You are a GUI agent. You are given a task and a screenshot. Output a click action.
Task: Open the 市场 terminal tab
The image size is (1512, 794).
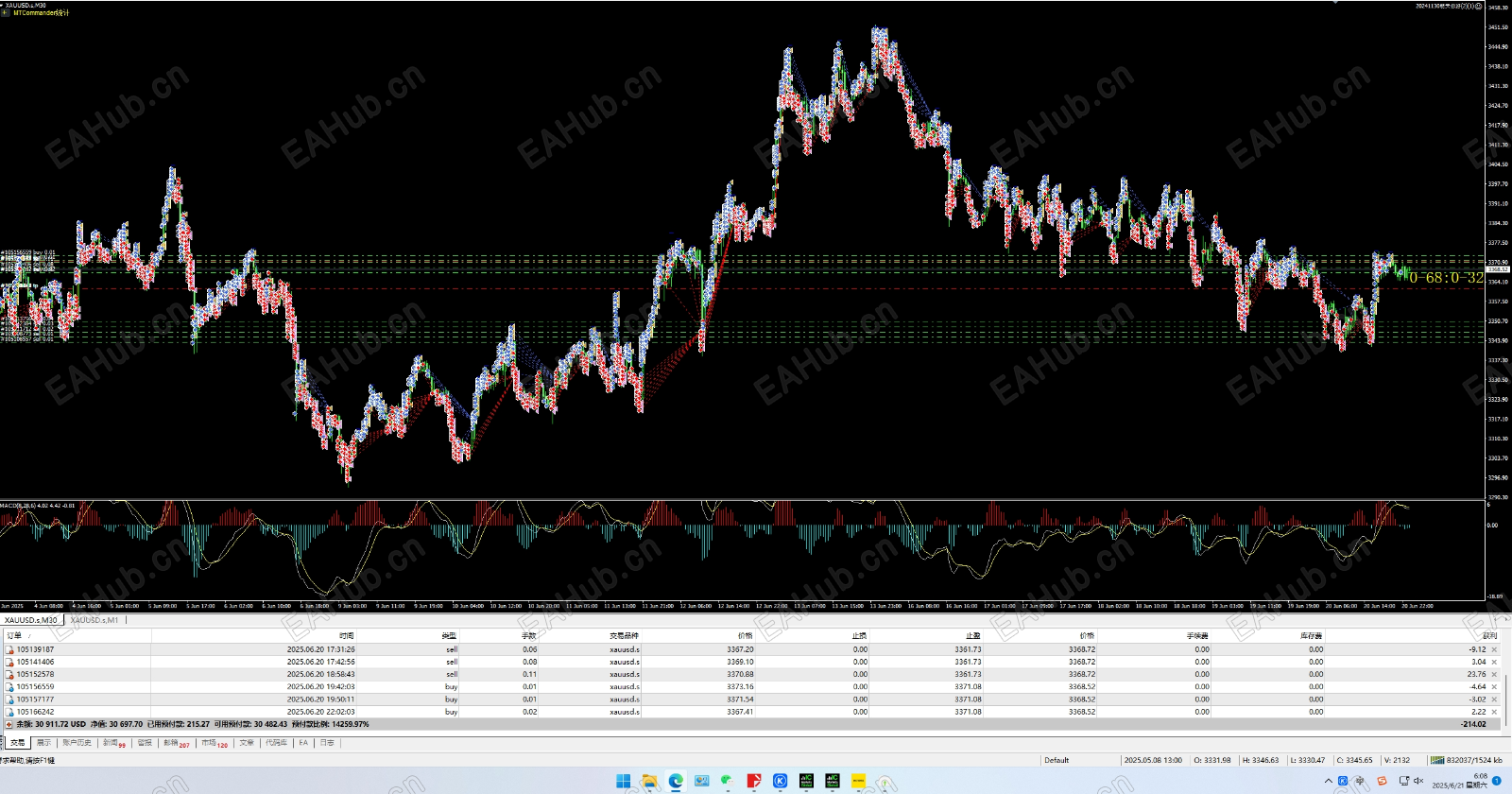[x=214, y=743]
